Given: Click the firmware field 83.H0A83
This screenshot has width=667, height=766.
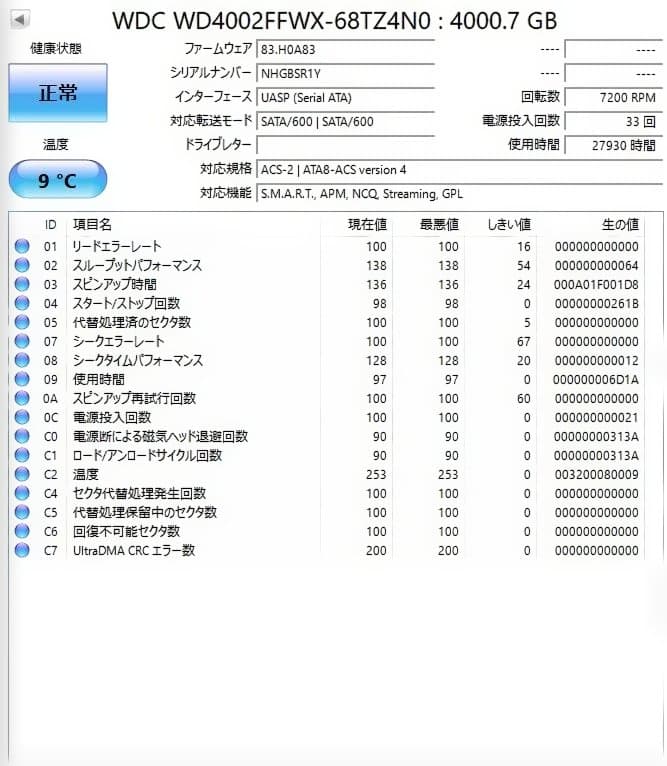Looking at the screenshot, I should click(344, 49).
